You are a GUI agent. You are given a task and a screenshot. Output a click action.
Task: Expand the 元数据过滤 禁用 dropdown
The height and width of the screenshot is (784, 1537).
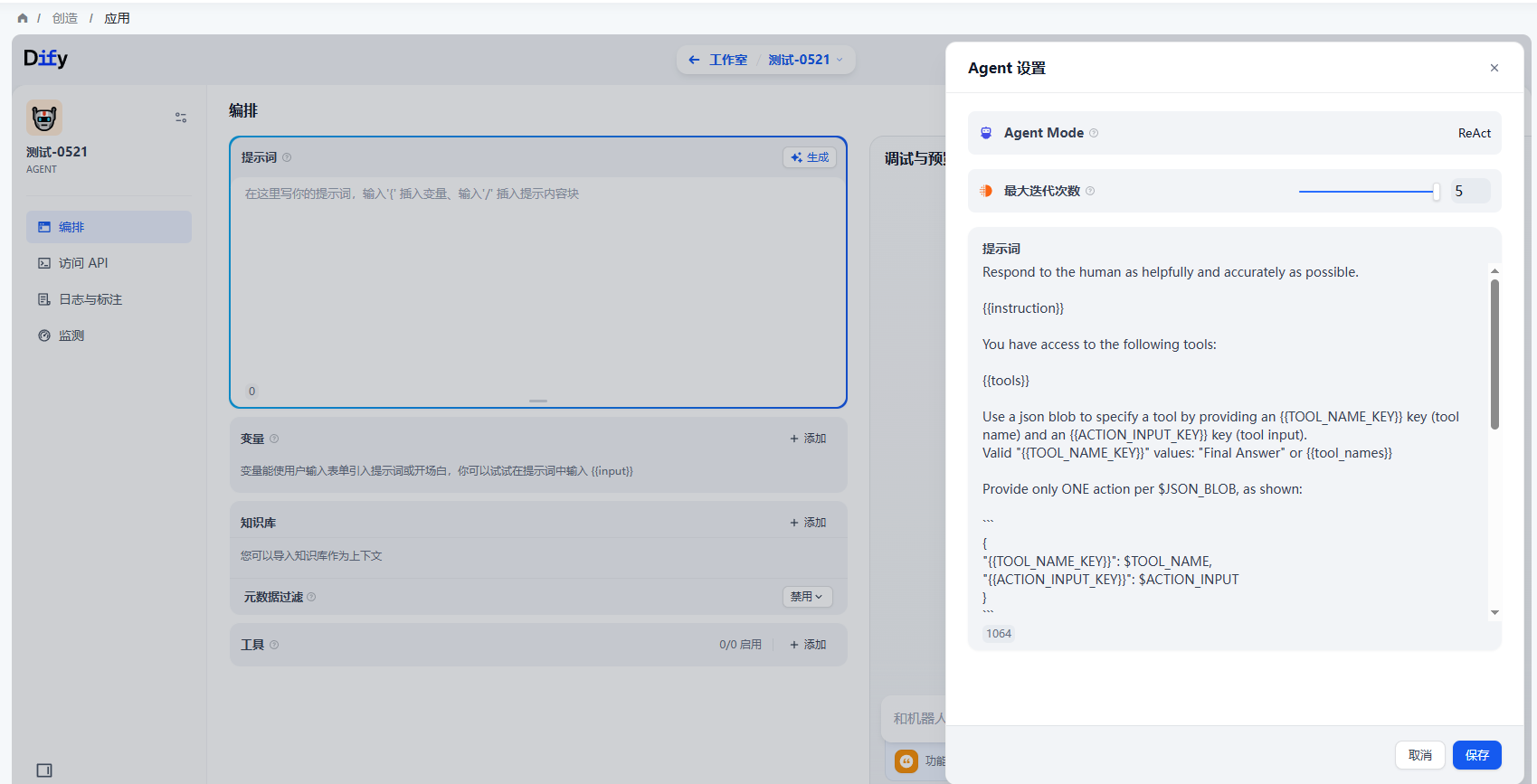(807, 597)
